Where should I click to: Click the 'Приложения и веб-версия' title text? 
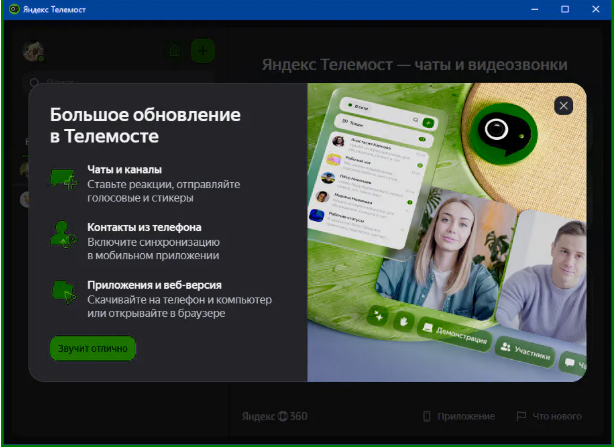[155, 285]
